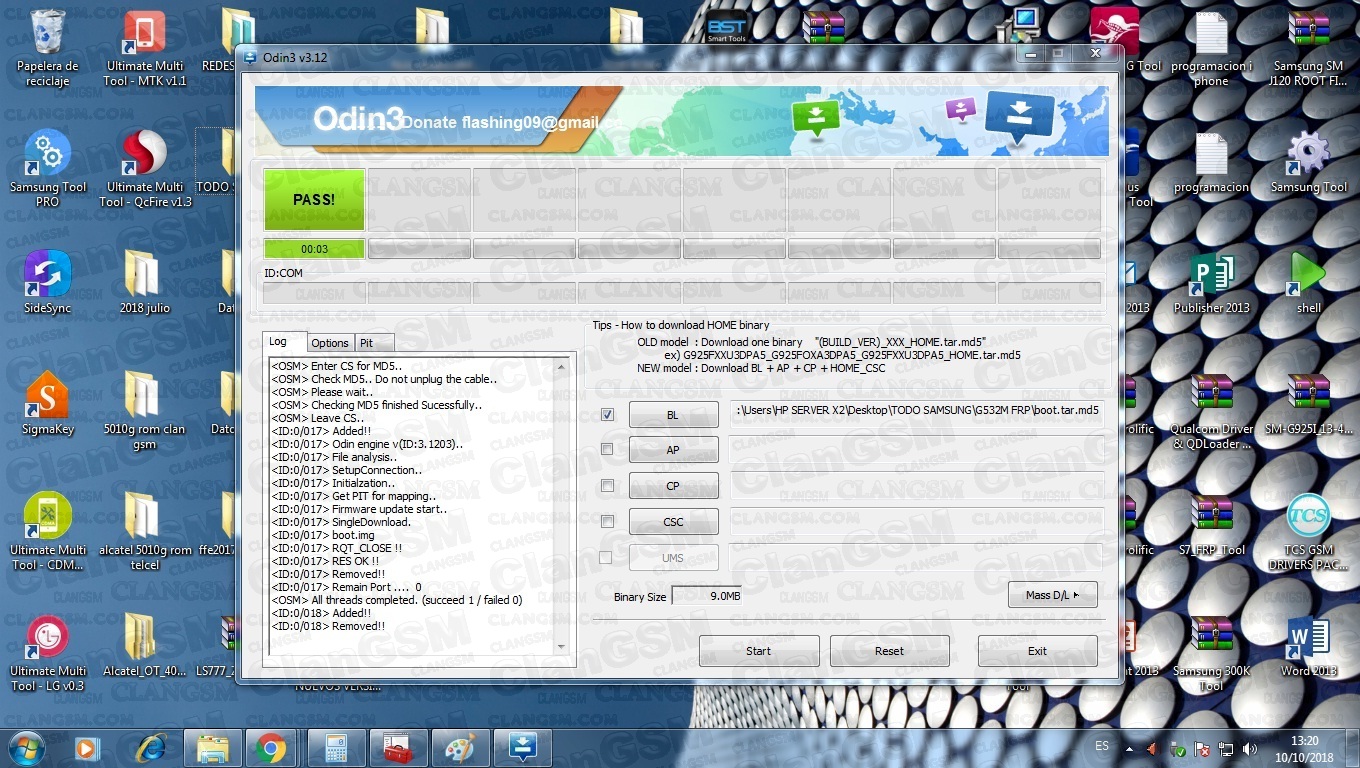
Task: Click the Exit button in Odin3
Action: pos(1037,651)
